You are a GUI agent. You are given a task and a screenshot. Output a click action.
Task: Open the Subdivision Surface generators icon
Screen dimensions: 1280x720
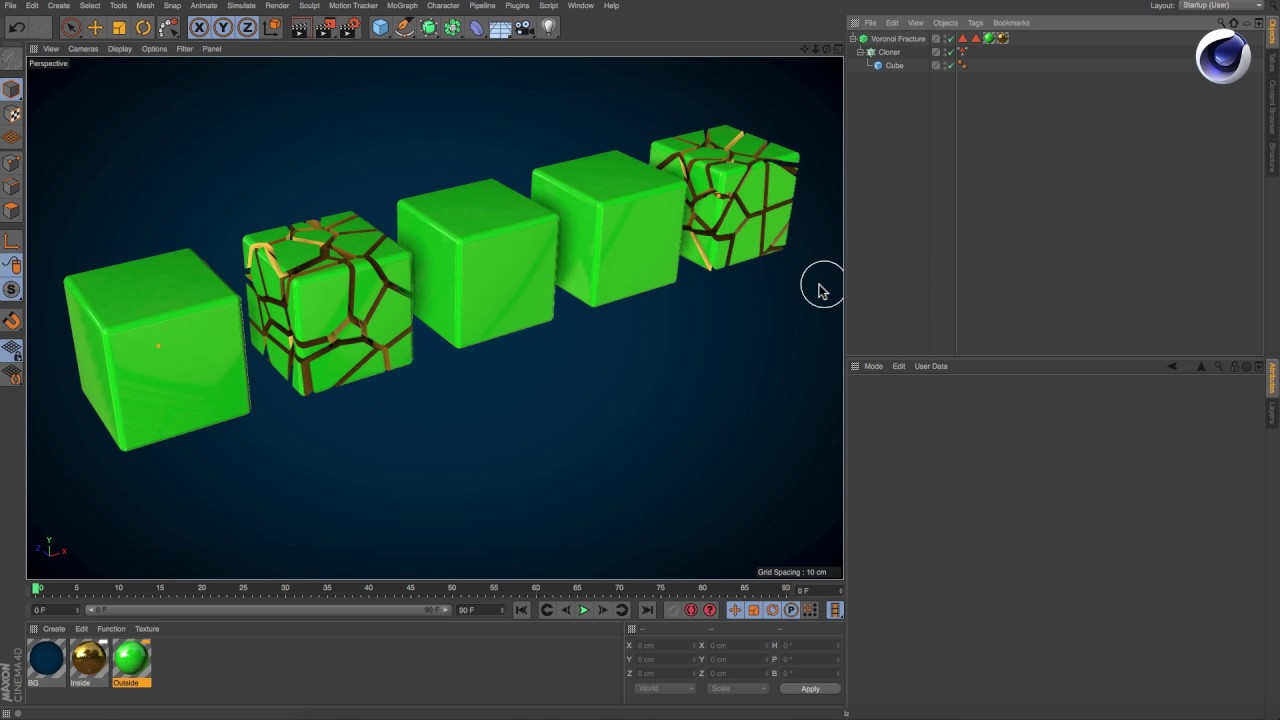(x=428, y=28)
